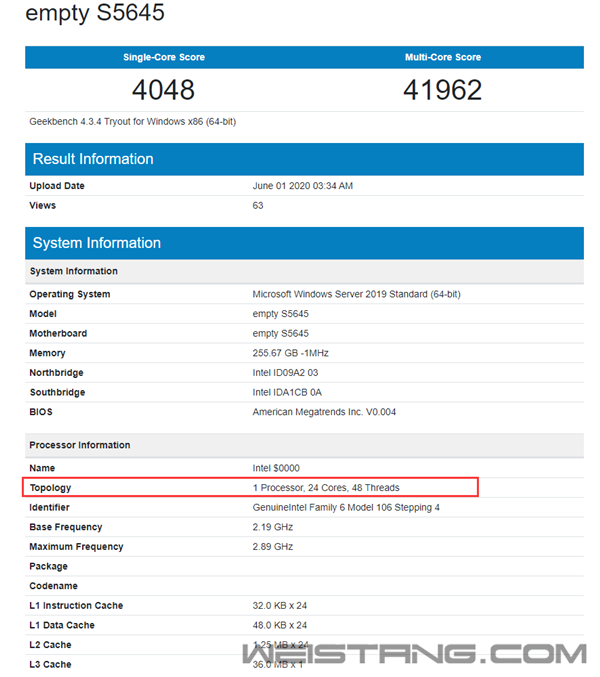Select the Maximum Frequency label
Image resolution: width=600 pixels, height=677 pixels.
[x=76, y=547]
